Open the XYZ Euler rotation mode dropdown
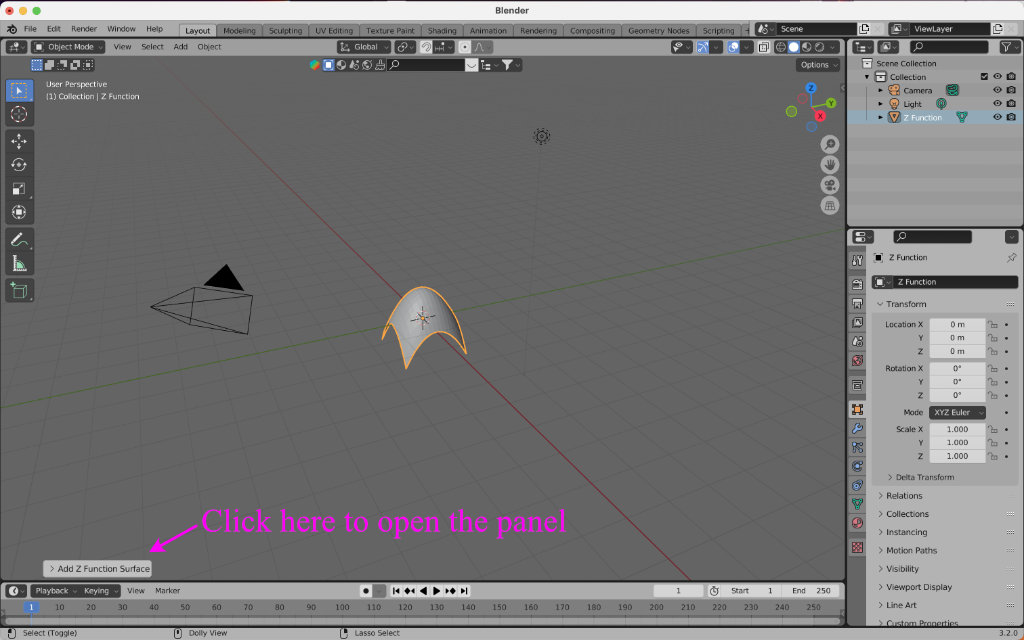Image resolution: width=1024 pixels, height=640 pixels. pyautogui.click(x=958, y=413)
